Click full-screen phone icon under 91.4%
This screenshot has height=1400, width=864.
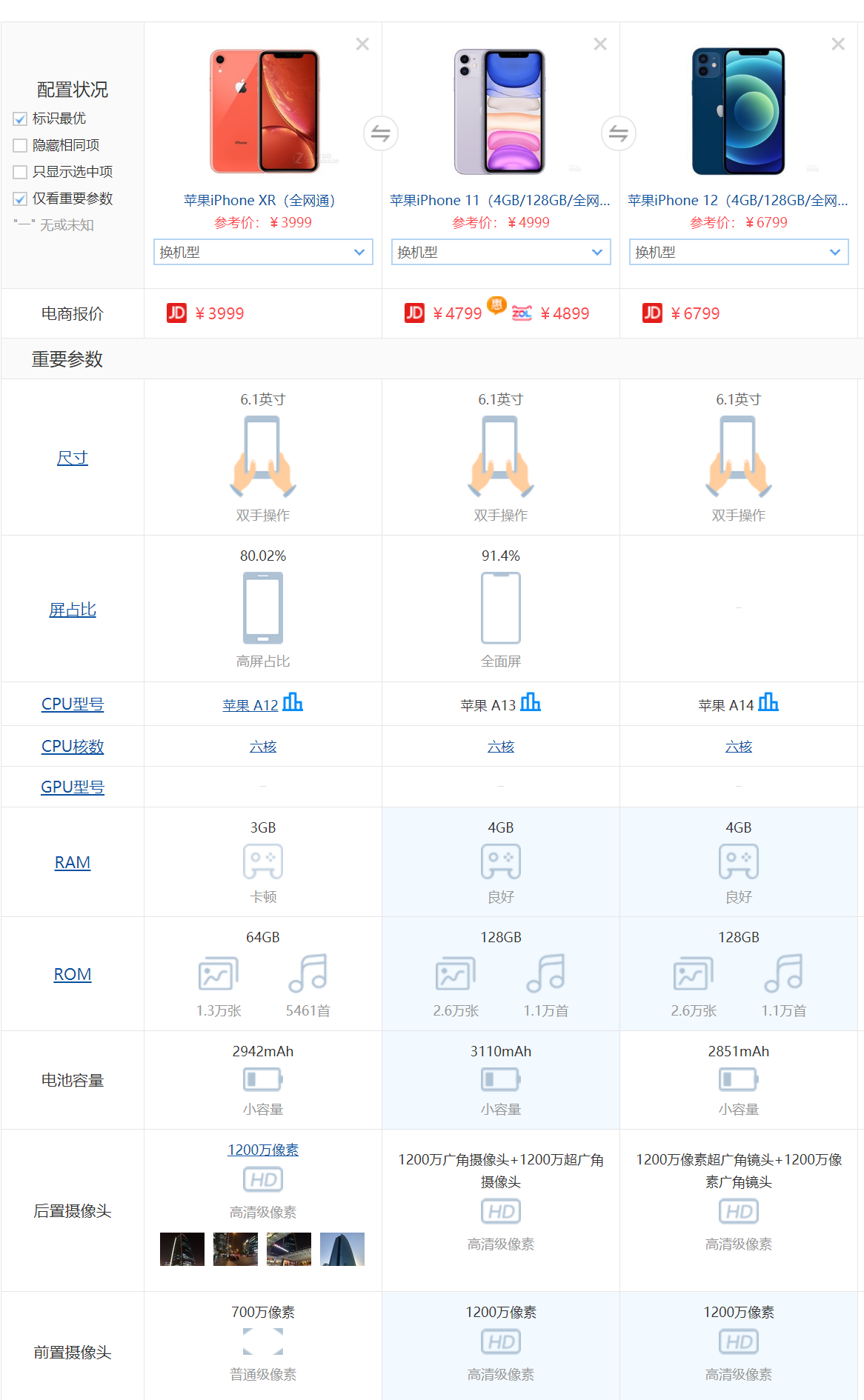(501, 608)
